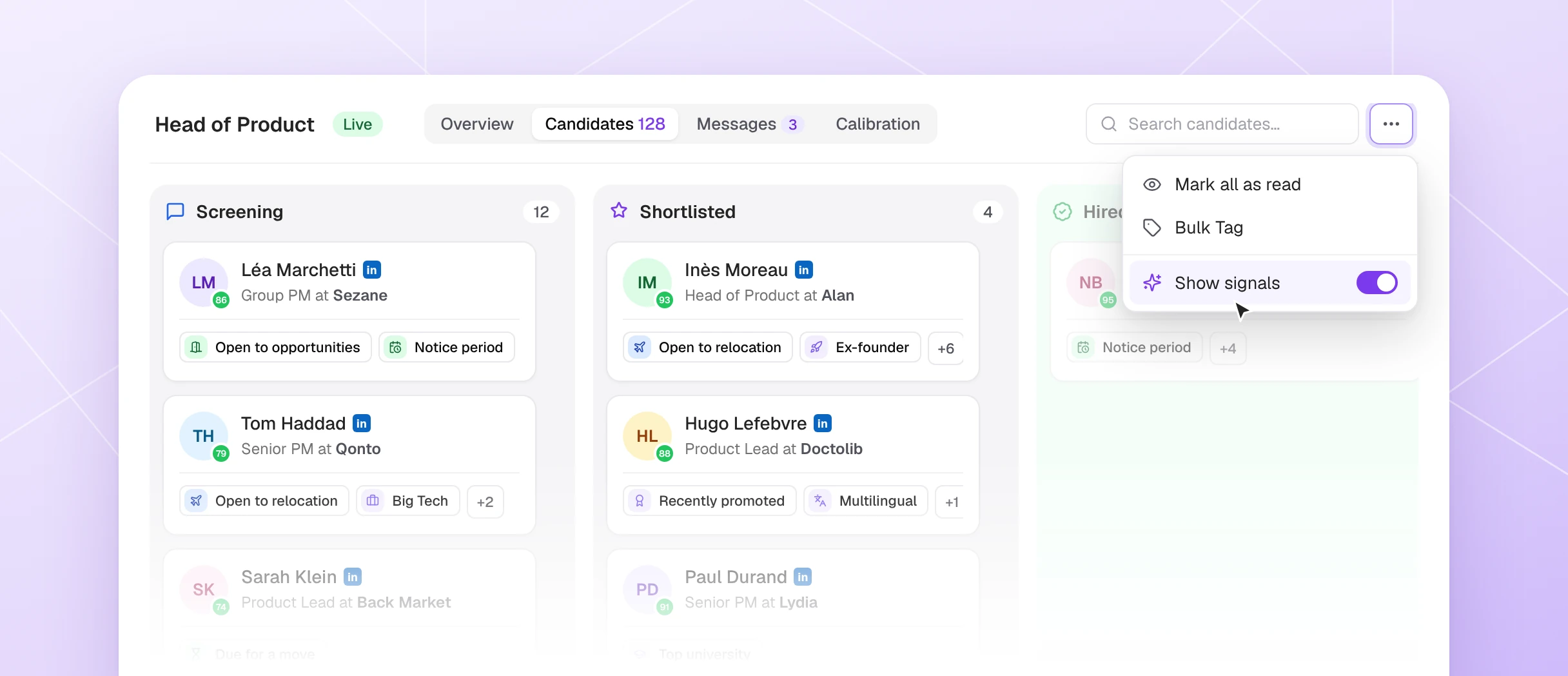The width and height of the screenshot is (1568, 676).
Task: Click the LinkedIn icon next to Sarah Klein
Action: (353, 577)
